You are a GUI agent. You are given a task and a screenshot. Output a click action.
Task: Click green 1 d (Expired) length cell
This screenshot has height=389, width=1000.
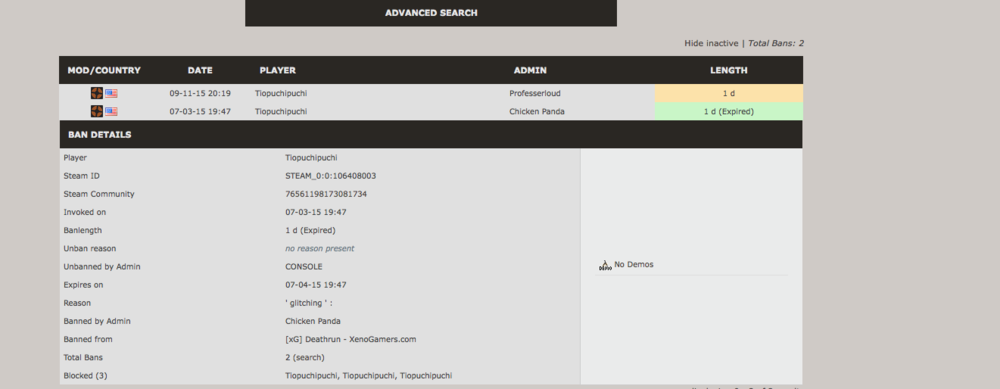point(729,112)
